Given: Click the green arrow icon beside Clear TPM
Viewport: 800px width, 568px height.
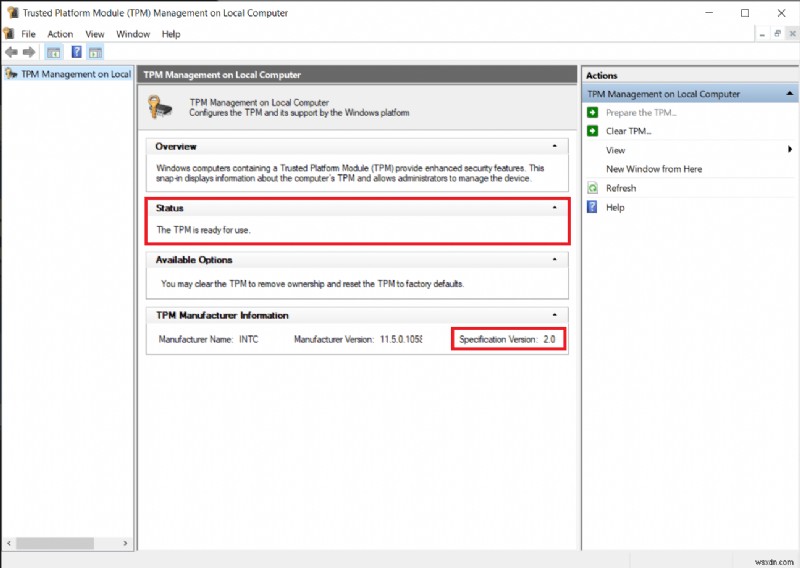Looking at the screenshot, I should tap(592, 131).
